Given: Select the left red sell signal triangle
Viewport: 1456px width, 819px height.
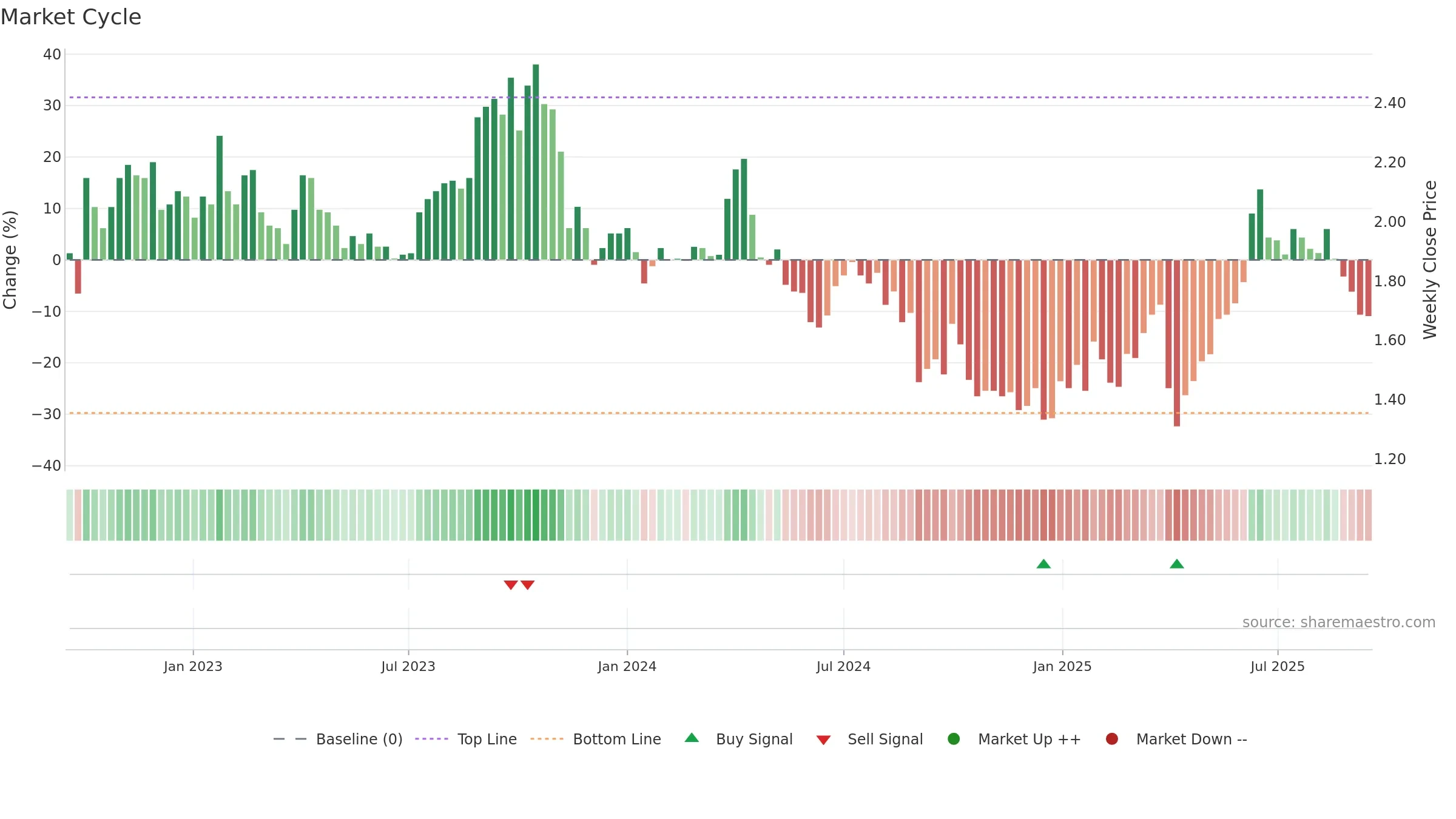Looking at the screenshot, I should (x=511, y=585).
